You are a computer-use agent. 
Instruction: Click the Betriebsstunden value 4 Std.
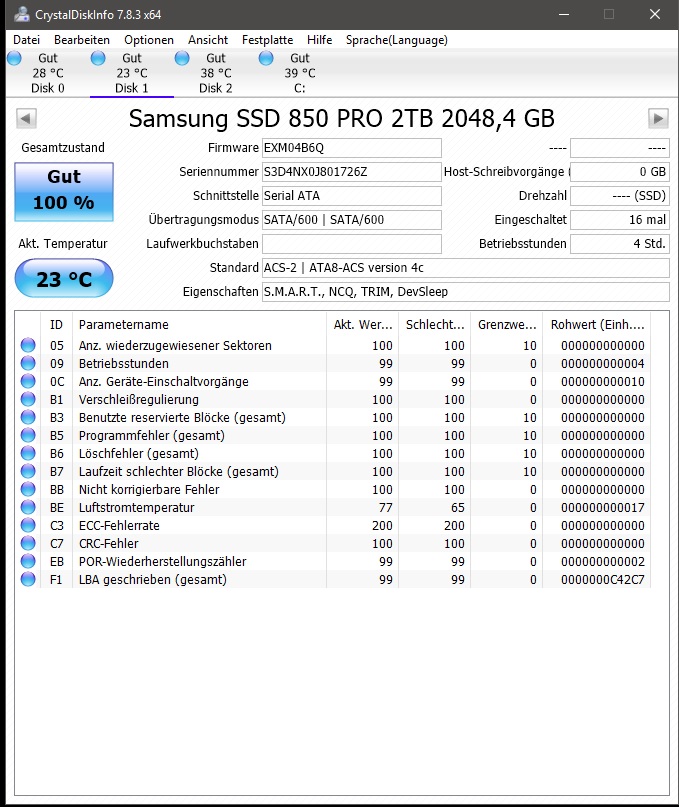point(620,243)
